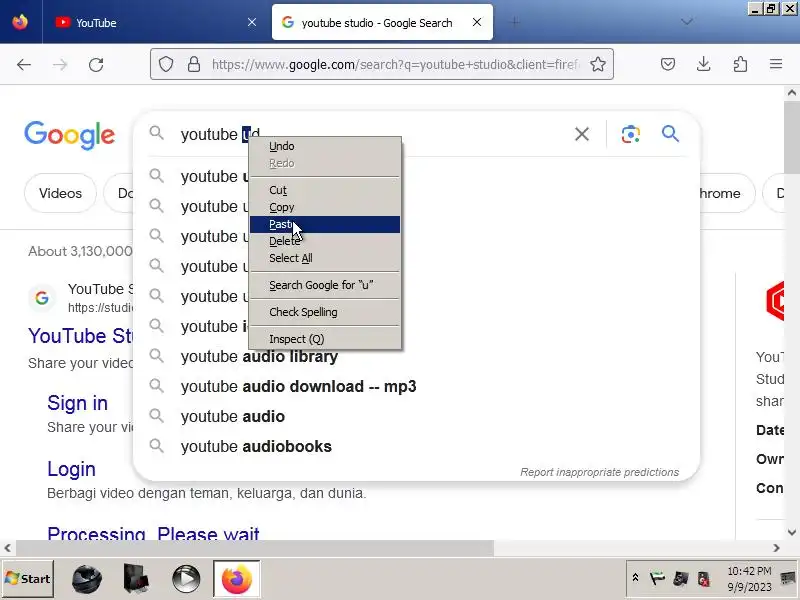Viewport: 800px width, 600px height.
Task: Submit search with the blue magnifier icon
Action: [x=670, y=134]
